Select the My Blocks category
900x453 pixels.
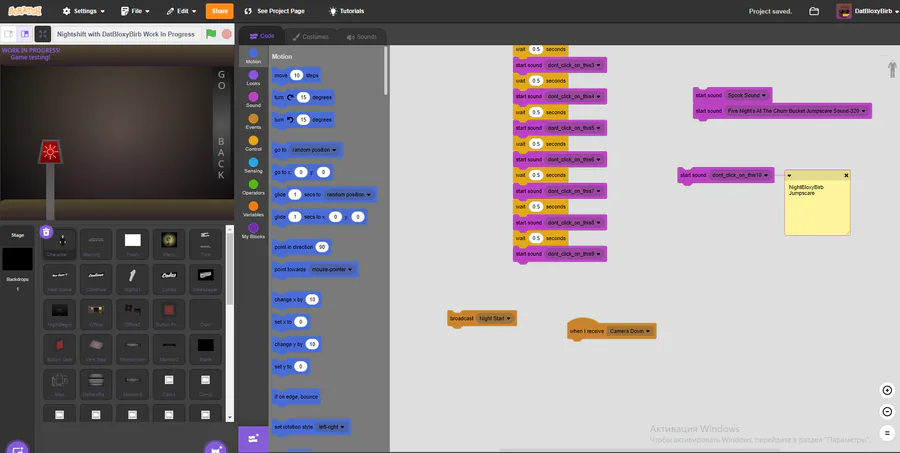[253, 231]
